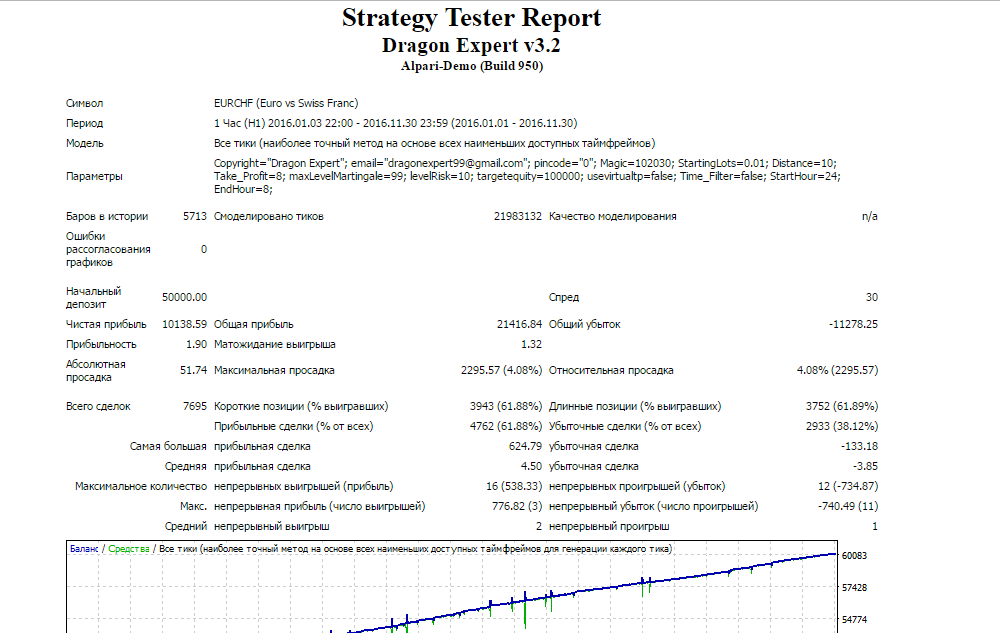The image size is (1000, 633).
Task: Select modelled ticks value 21983132
Action: pyautogui.click(x=517, y=217)
